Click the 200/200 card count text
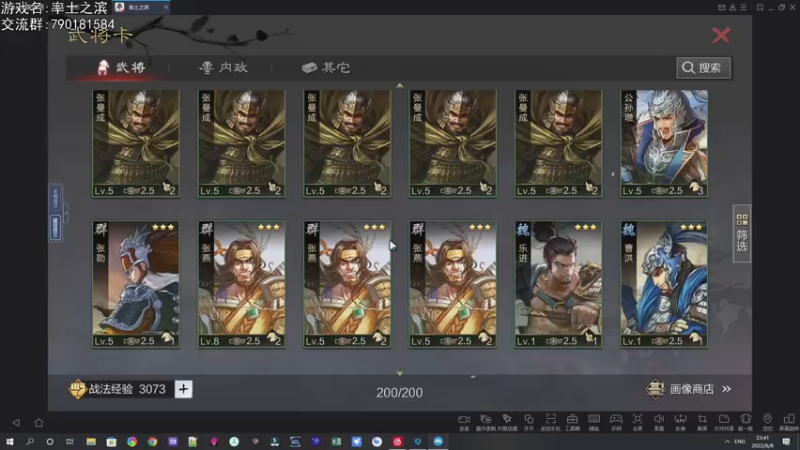800x450 pixels. point(399,392)
